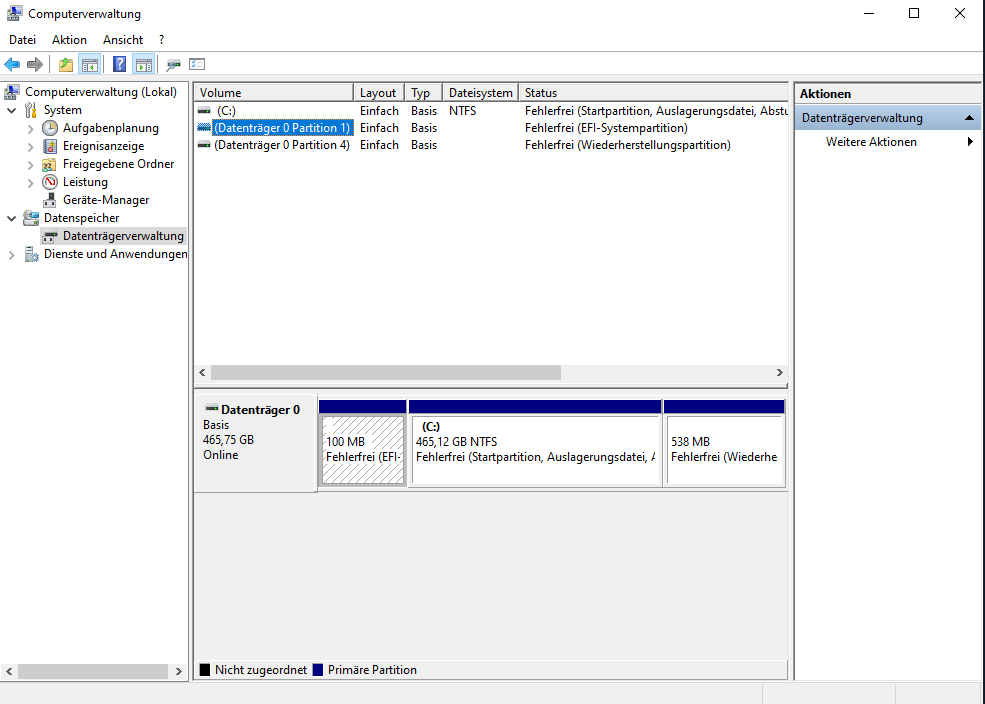Open the Help toolbar icon
This screenshot has height=704, width=985.
click(119, 64)
